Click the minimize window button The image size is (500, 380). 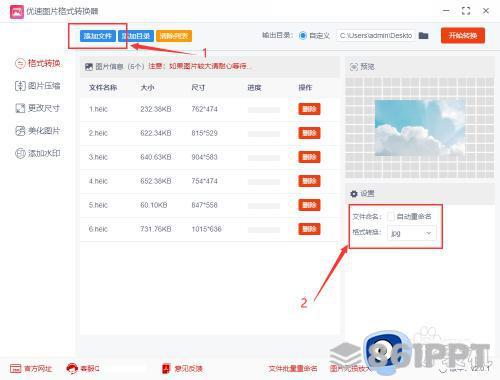click(446, 11)
